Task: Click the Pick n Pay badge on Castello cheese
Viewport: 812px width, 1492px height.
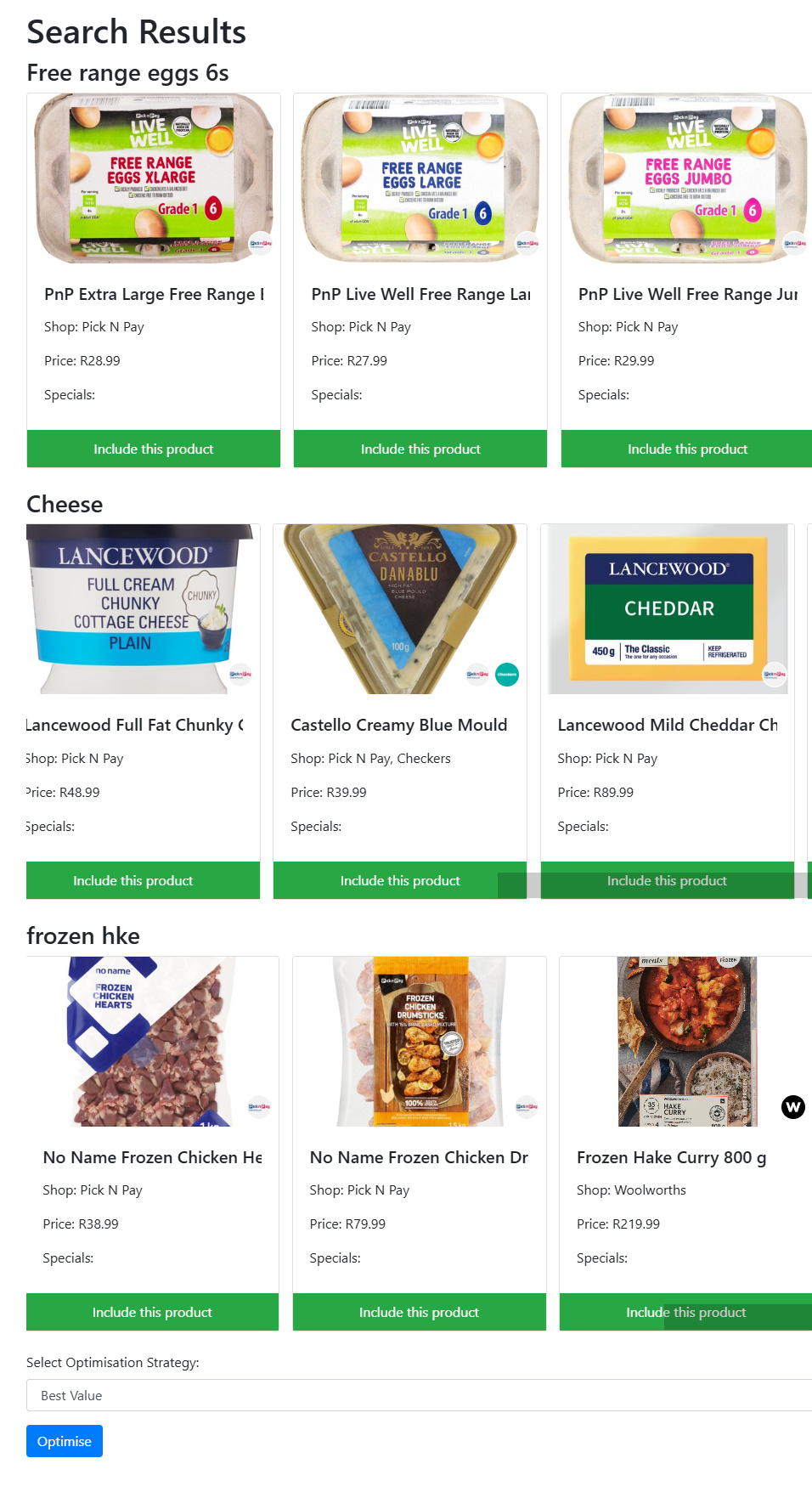Action: 477,675
